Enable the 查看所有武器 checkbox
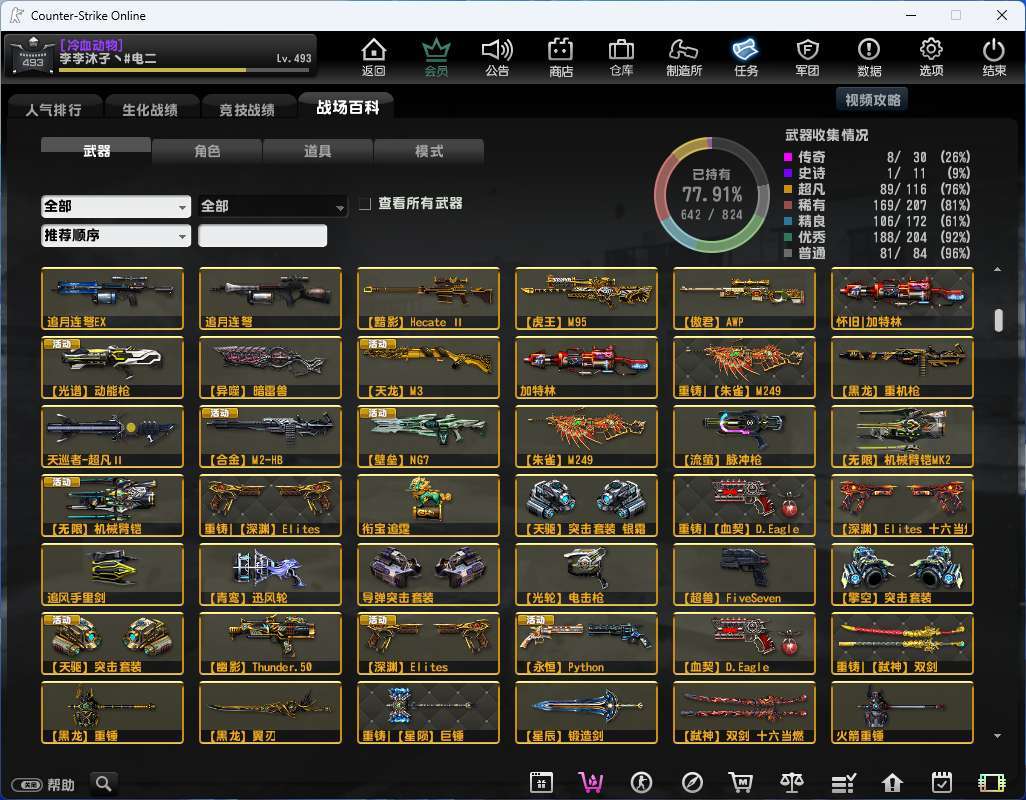 365,204
